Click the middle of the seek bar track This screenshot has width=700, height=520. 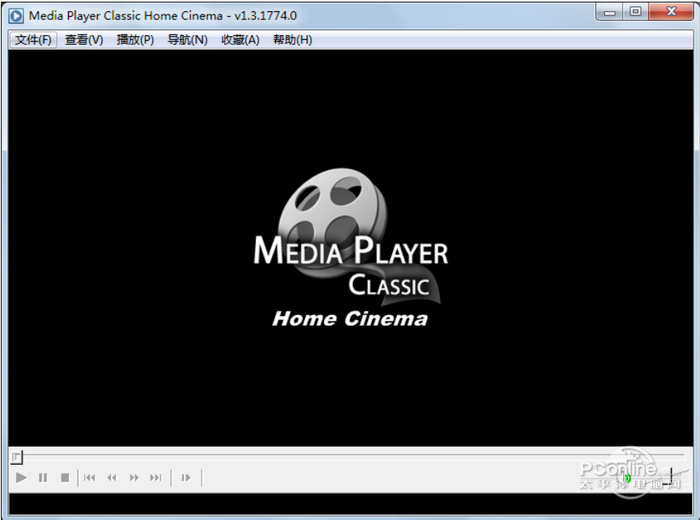(x=350, y=456)
